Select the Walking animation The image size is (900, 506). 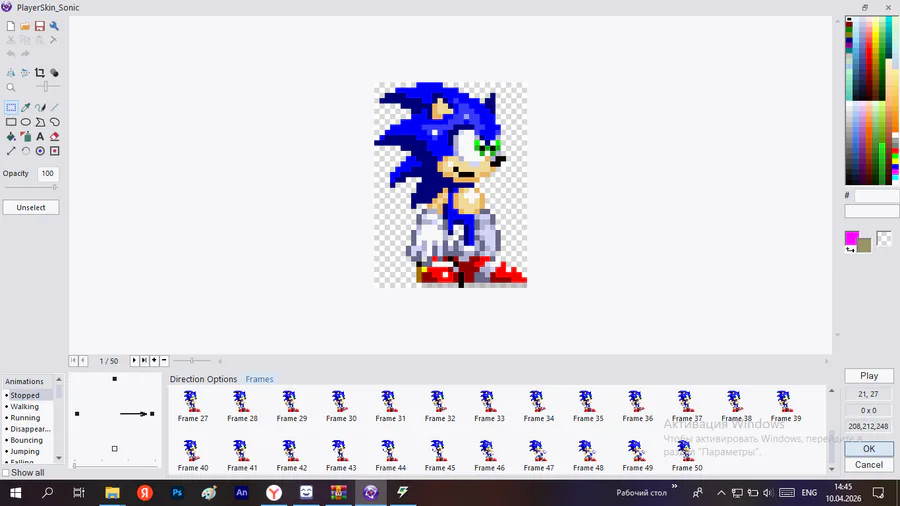tap(24, 407)
